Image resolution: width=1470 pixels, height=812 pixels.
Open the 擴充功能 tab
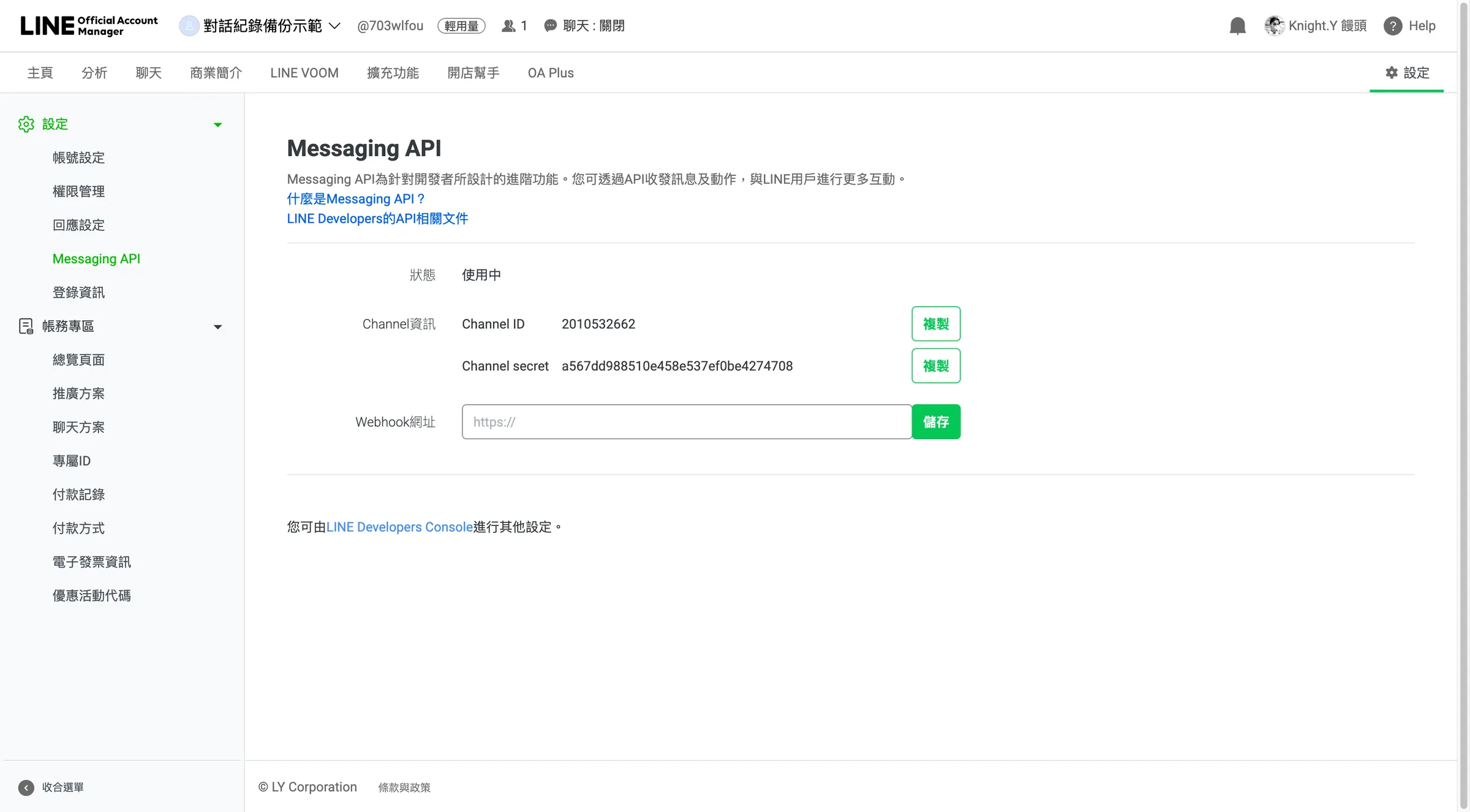coord(393,73)
